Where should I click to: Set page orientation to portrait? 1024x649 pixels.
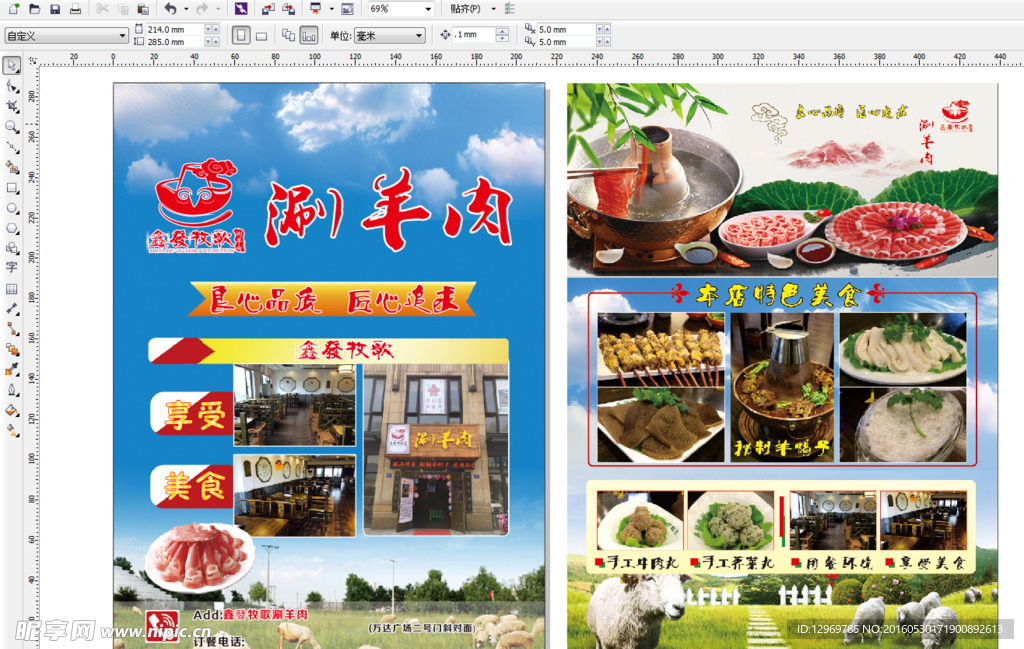pos(242,35)
